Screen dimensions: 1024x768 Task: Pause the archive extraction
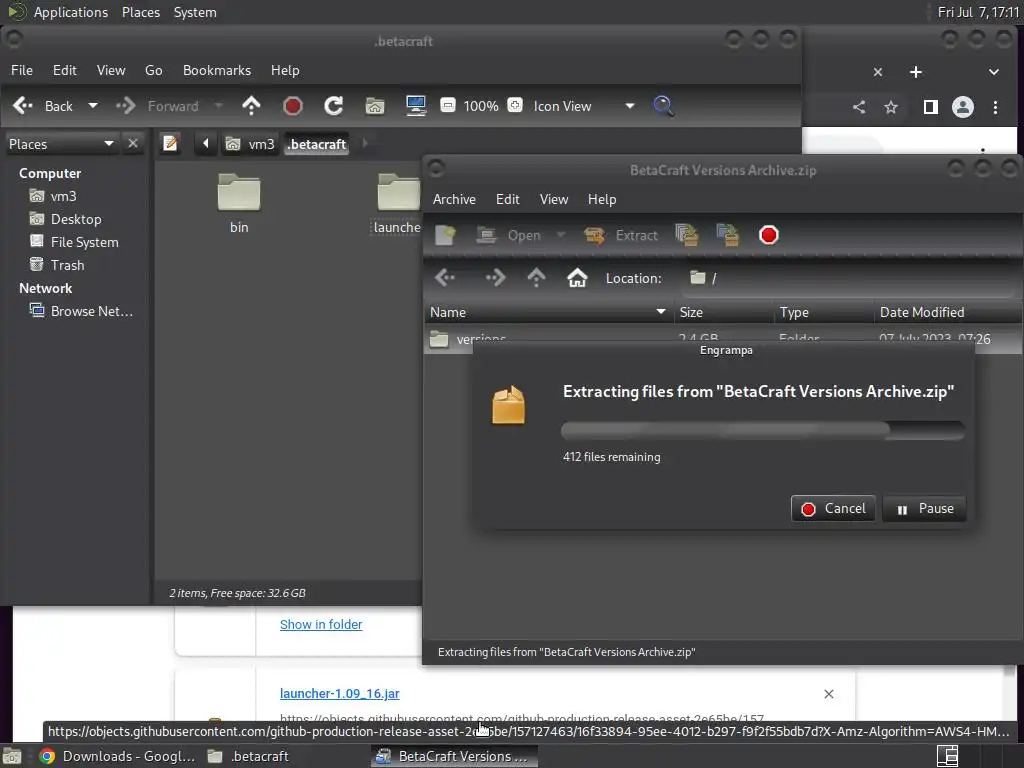tap(924, 509)
